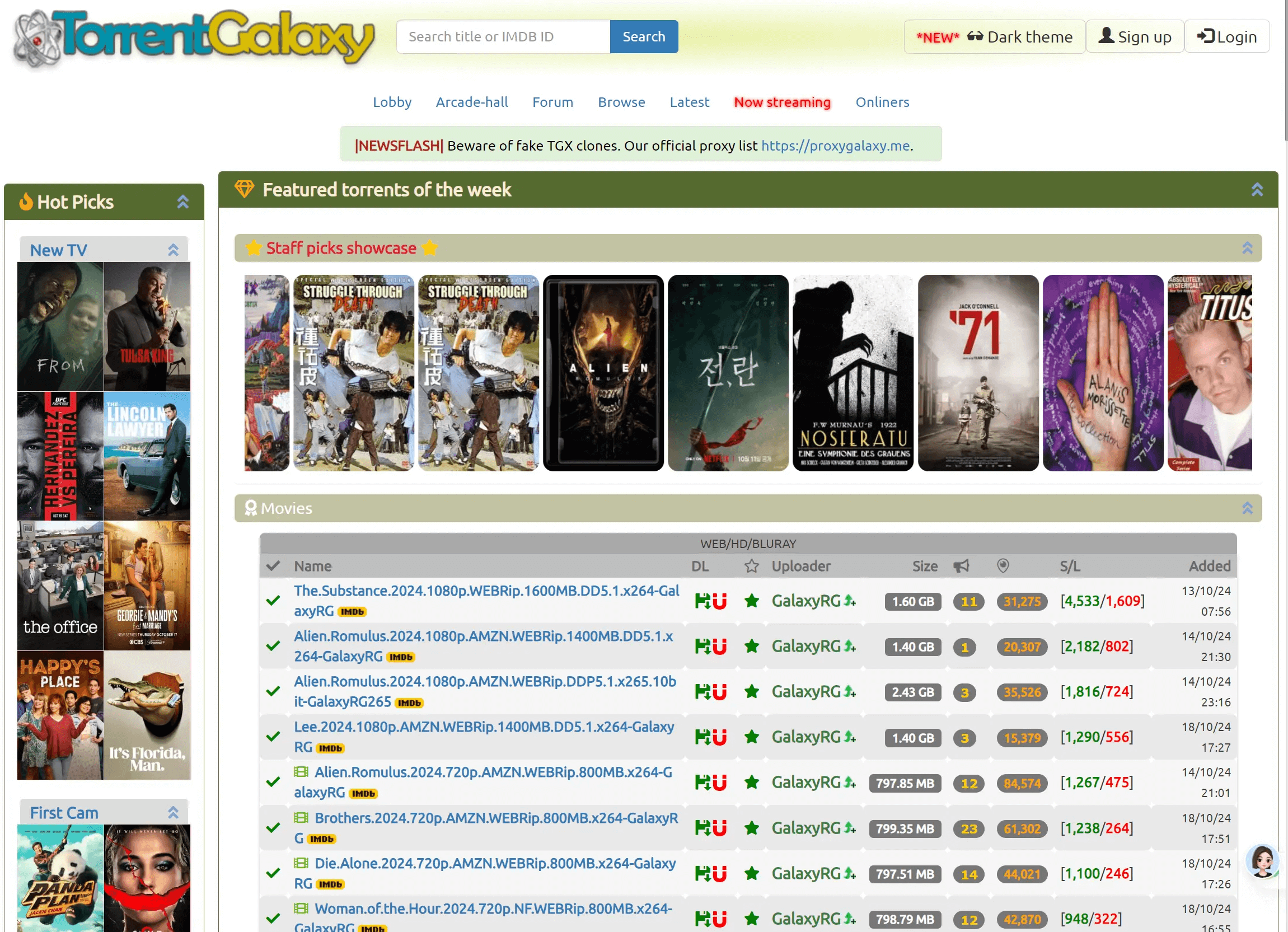Collapse the Movies section

coord(1247,508)
